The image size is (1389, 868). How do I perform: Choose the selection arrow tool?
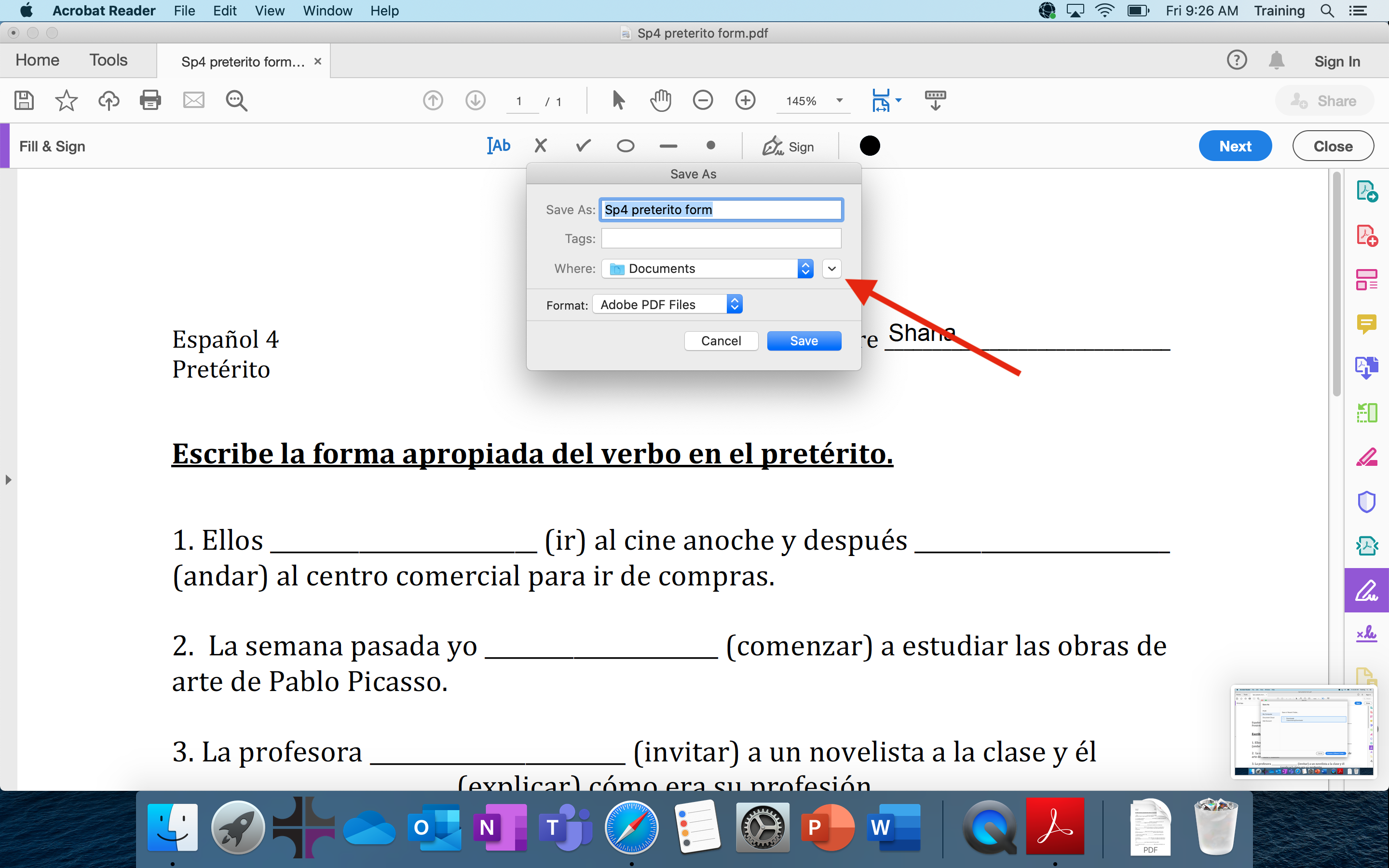618,100
